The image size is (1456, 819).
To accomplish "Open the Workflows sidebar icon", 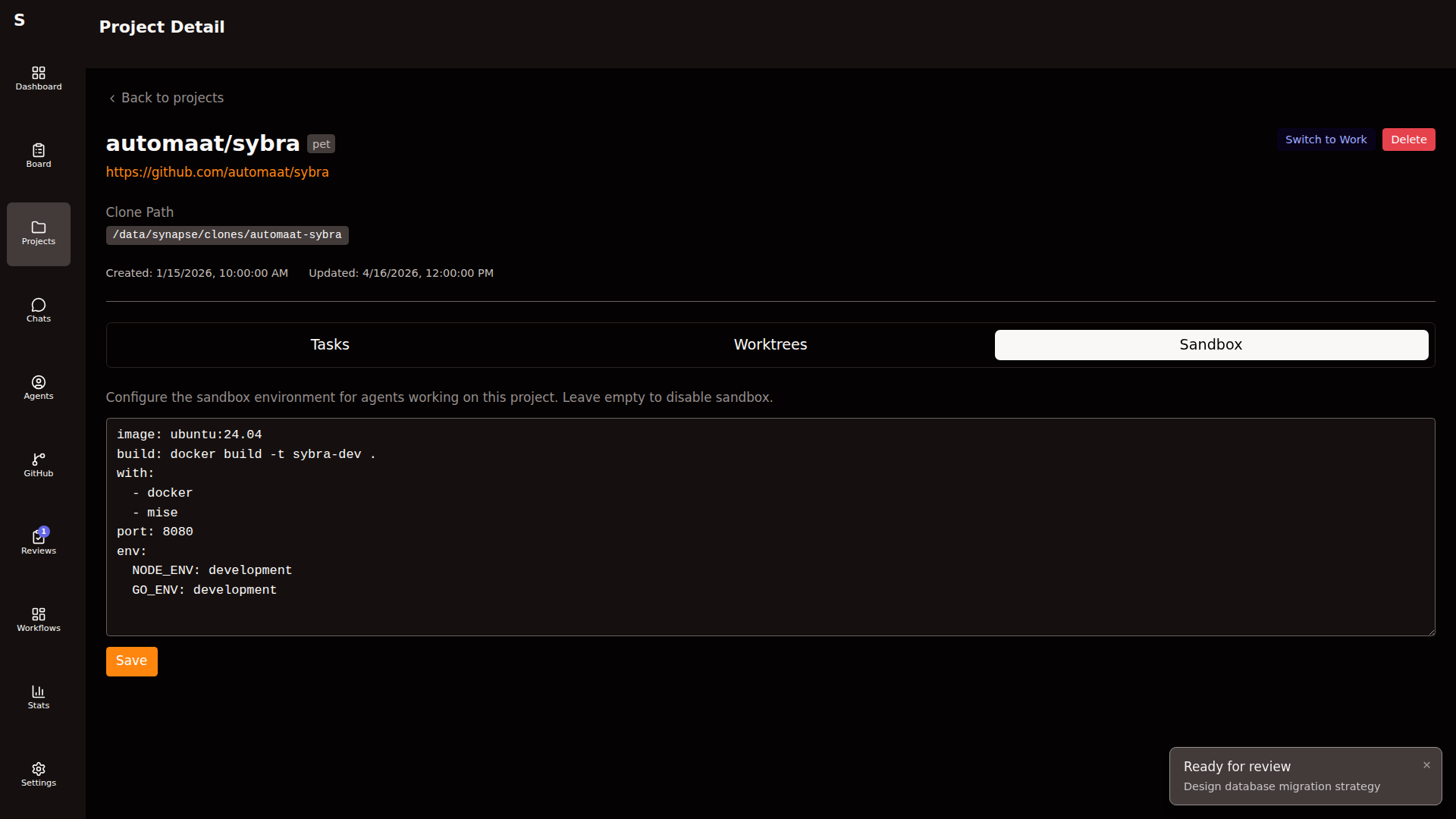I will pyautogui.click(x=39, y=620).
